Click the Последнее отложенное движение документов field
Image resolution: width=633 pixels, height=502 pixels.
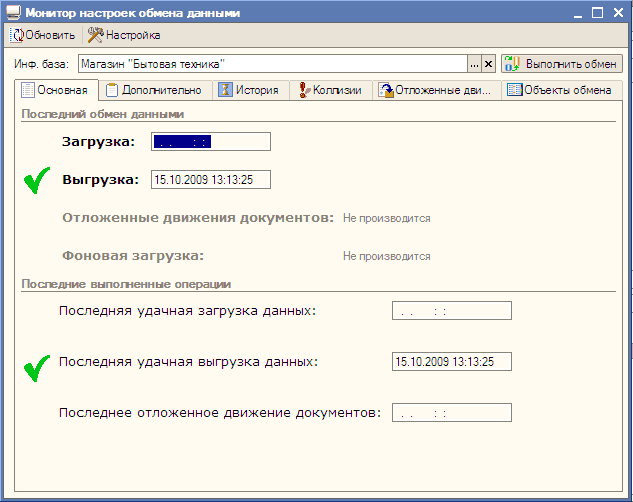coord(451,412)
